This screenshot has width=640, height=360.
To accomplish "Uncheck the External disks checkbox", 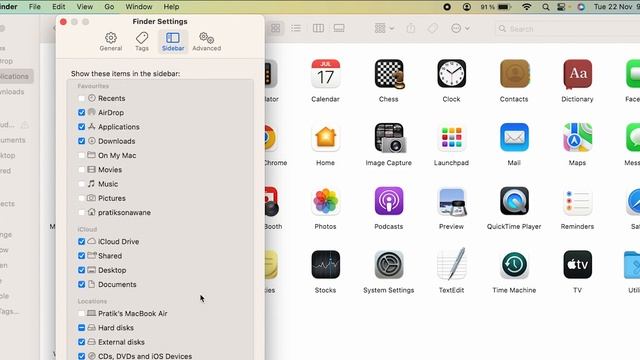I will point(81,342).
